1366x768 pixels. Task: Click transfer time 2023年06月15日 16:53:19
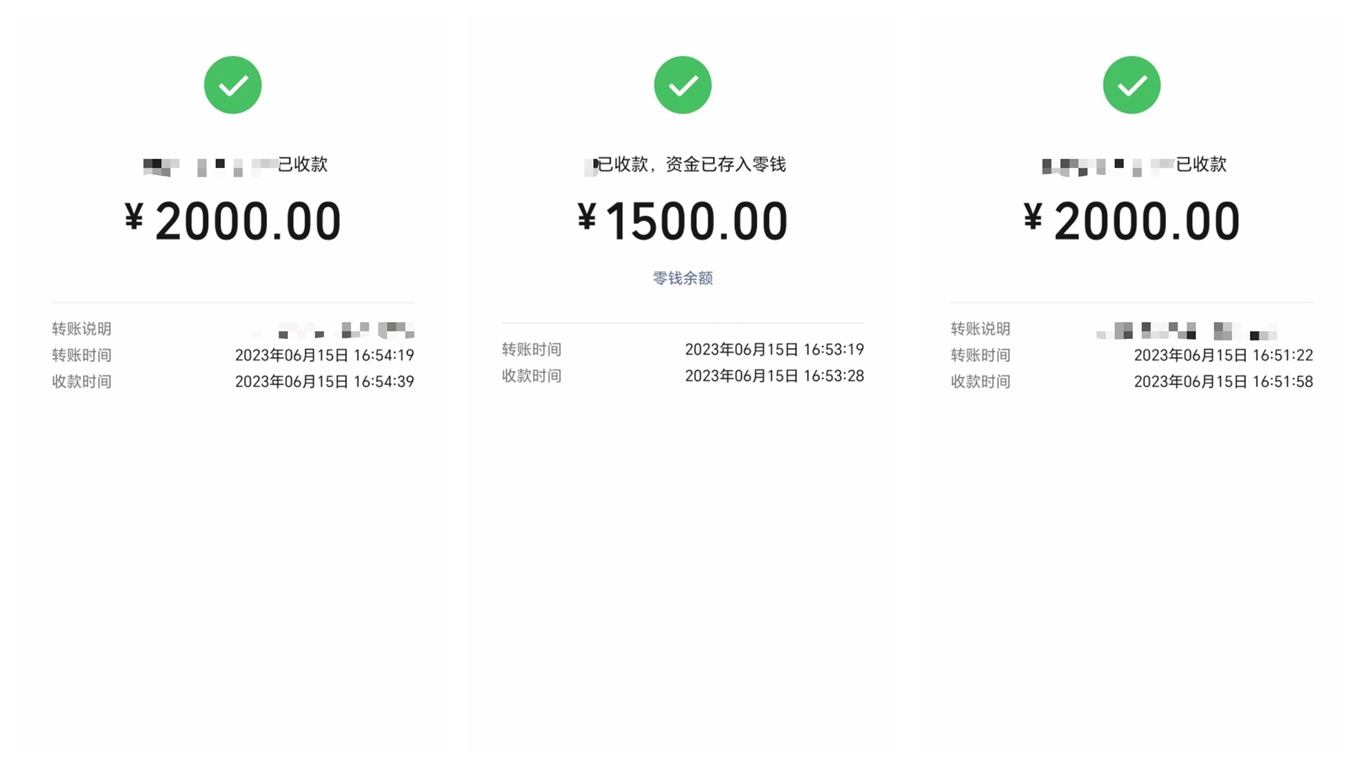(x=774, y=349)
